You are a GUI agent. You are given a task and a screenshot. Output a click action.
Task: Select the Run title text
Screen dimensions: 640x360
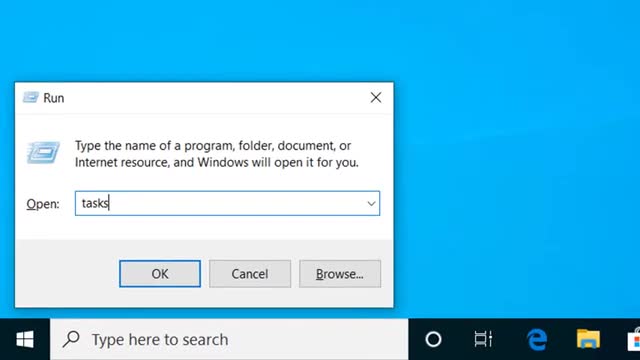click(x=53, y=98)
